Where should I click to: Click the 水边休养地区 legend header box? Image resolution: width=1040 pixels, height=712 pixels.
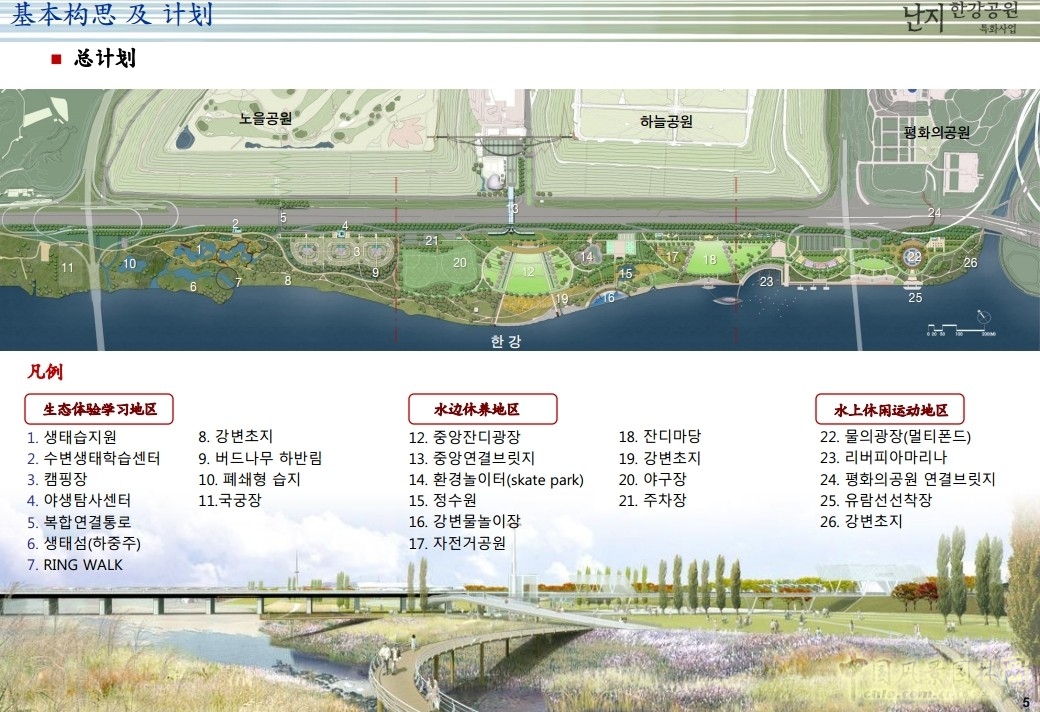(x=483, y=409)
